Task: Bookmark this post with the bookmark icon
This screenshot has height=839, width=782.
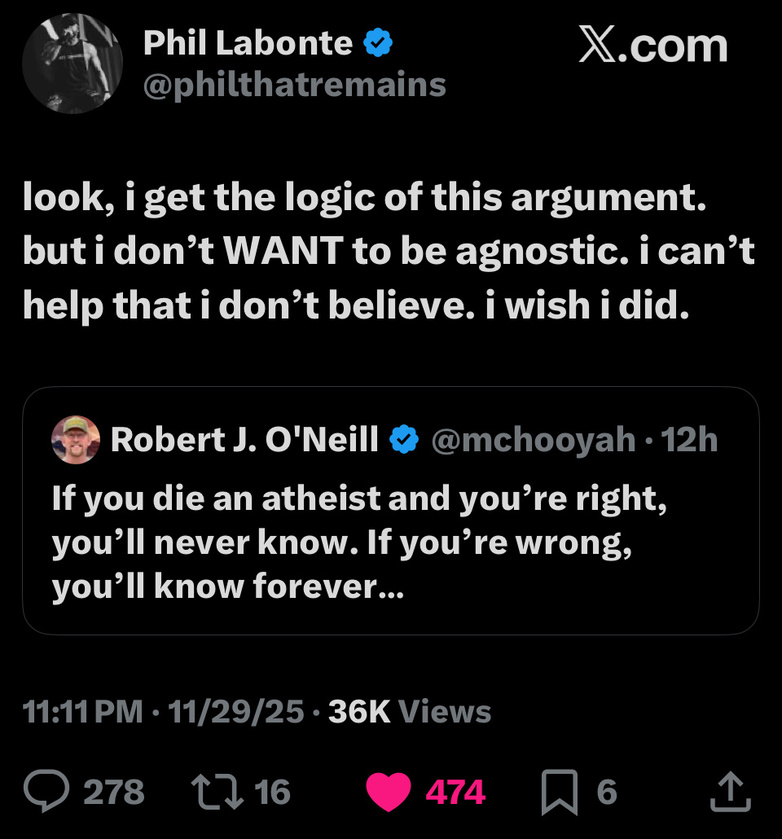Action: (559, 792)
